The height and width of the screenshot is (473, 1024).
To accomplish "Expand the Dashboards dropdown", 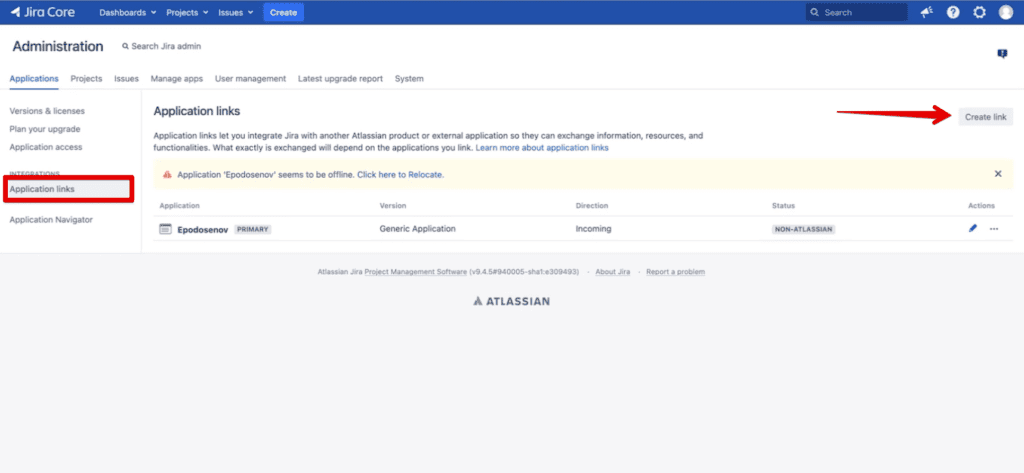I will 128,12.
